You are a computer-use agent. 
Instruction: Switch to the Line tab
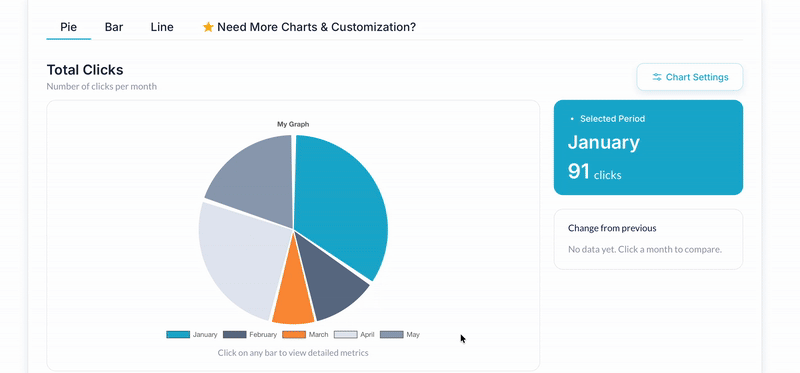pos(162,27)
